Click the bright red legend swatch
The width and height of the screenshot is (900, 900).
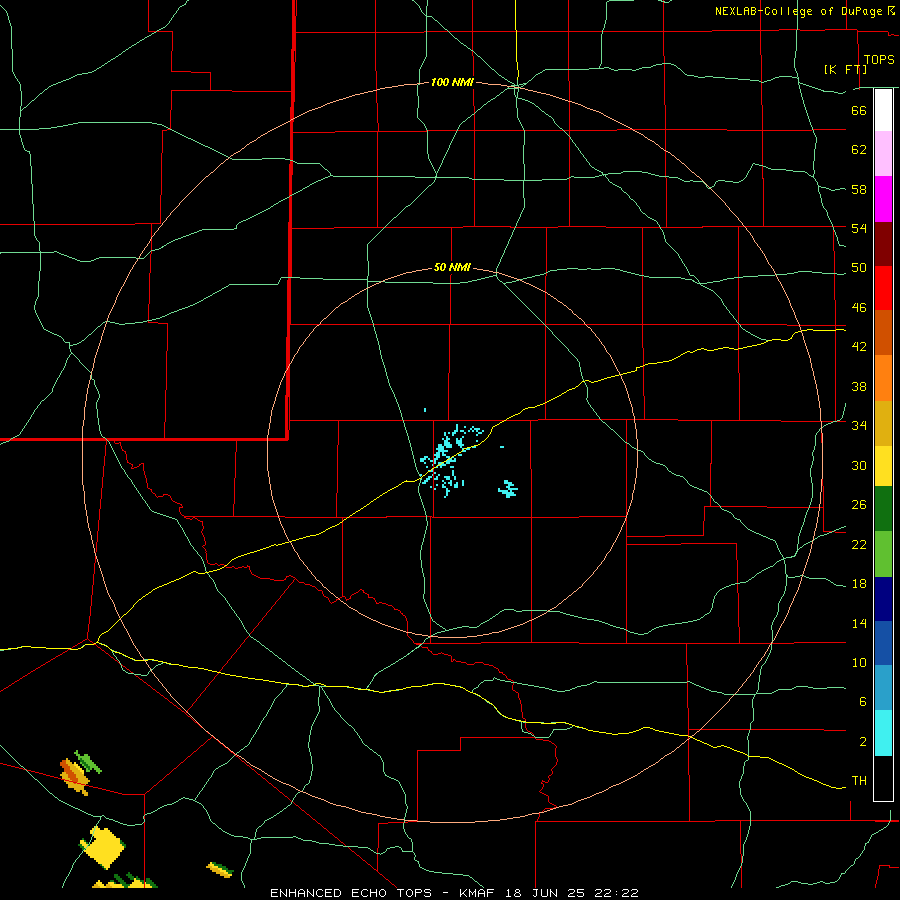point(883,288)
